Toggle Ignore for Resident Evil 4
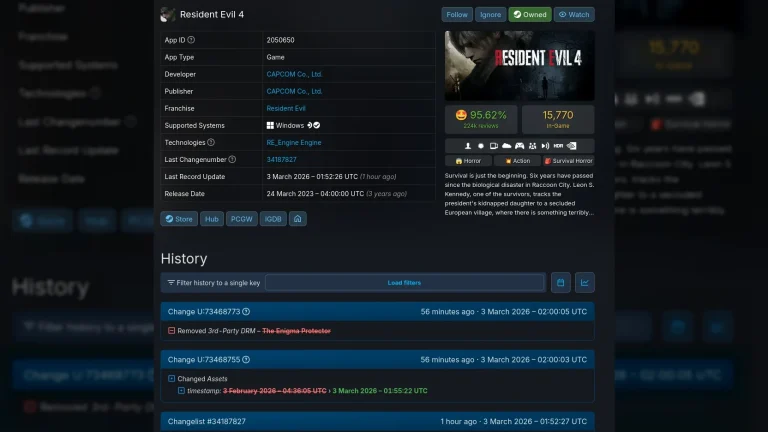Image resolution: width=768 pixels, height=432 pixels. pos(490,15)
